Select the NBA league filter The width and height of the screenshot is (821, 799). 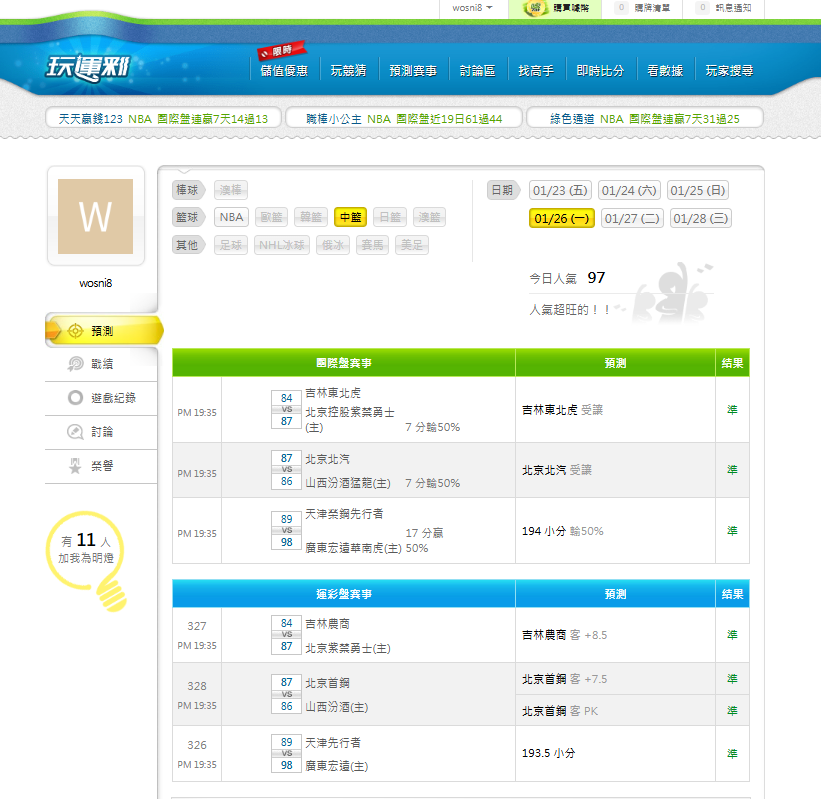[231, 217]
